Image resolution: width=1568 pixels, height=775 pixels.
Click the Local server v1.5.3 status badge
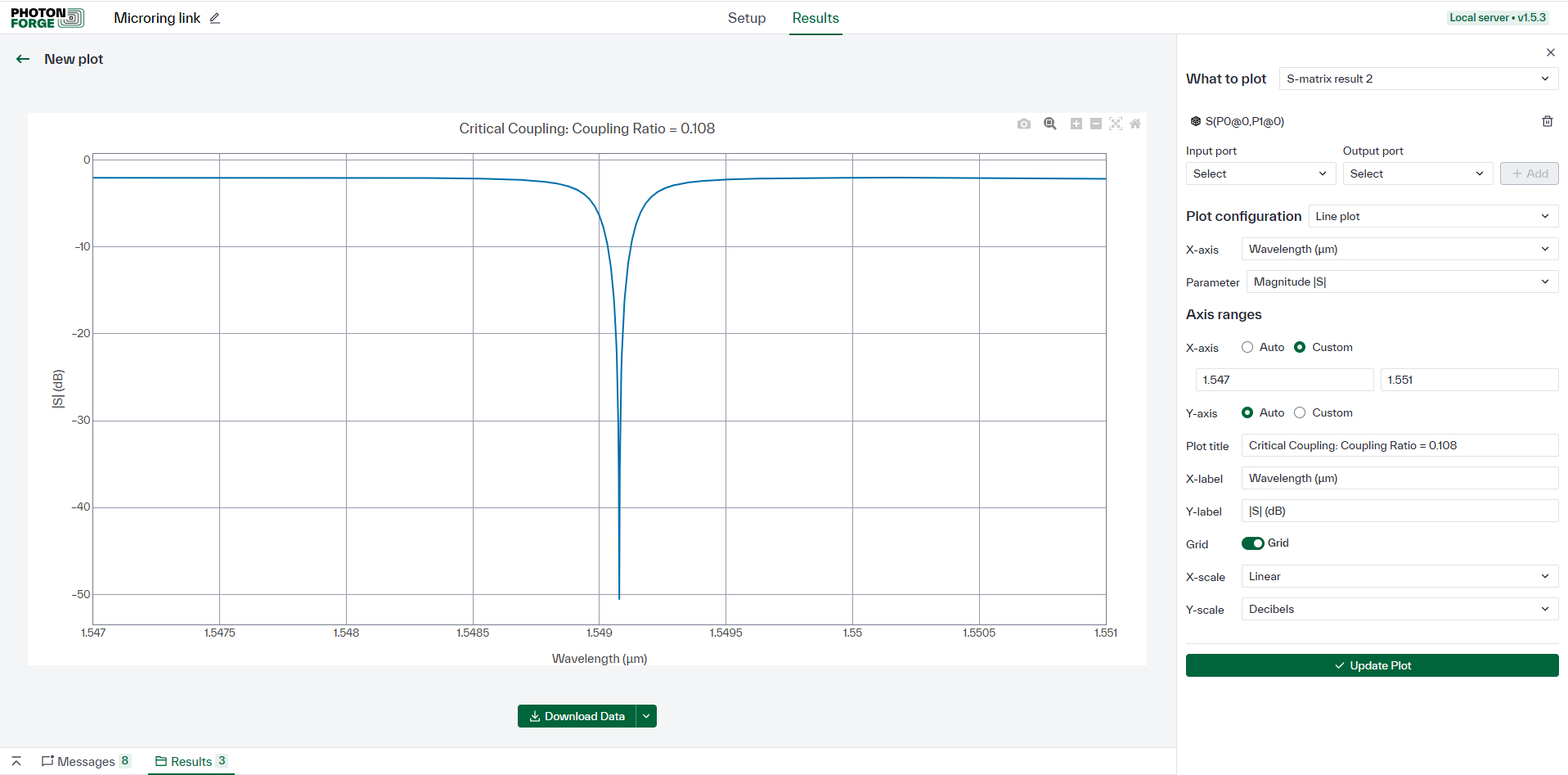pyautogui.click(x=1498, y=17)
